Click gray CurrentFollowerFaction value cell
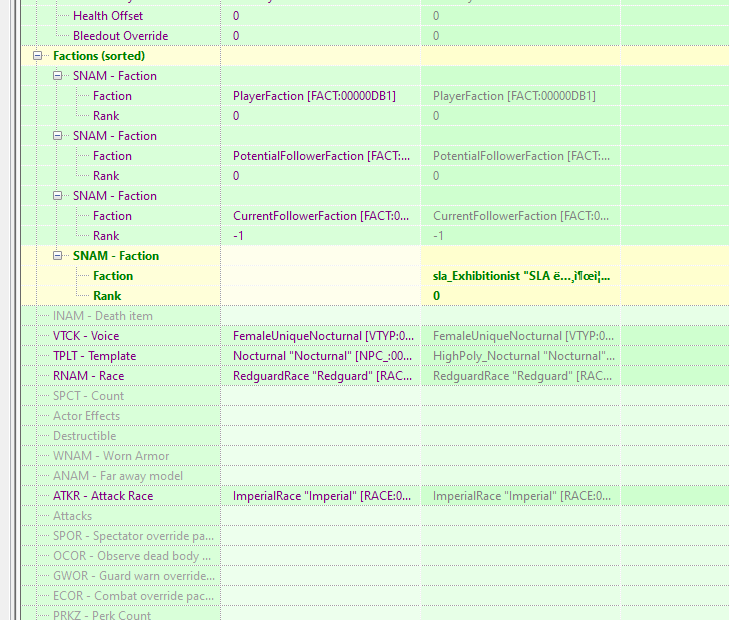This screenshot has width=729, height=620. click(x=521, y=216)
